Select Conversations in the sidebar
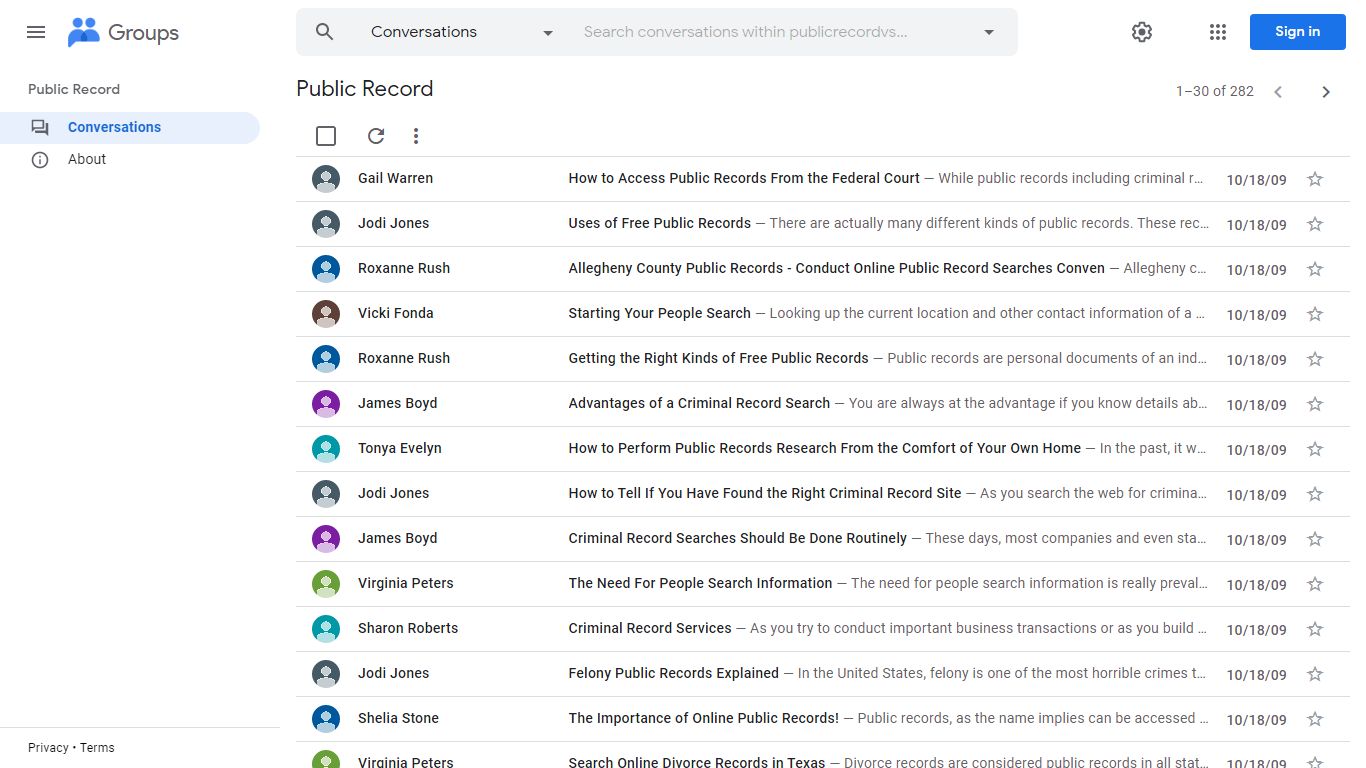Viewport: 1366px width, 768px height. (130, 128)
